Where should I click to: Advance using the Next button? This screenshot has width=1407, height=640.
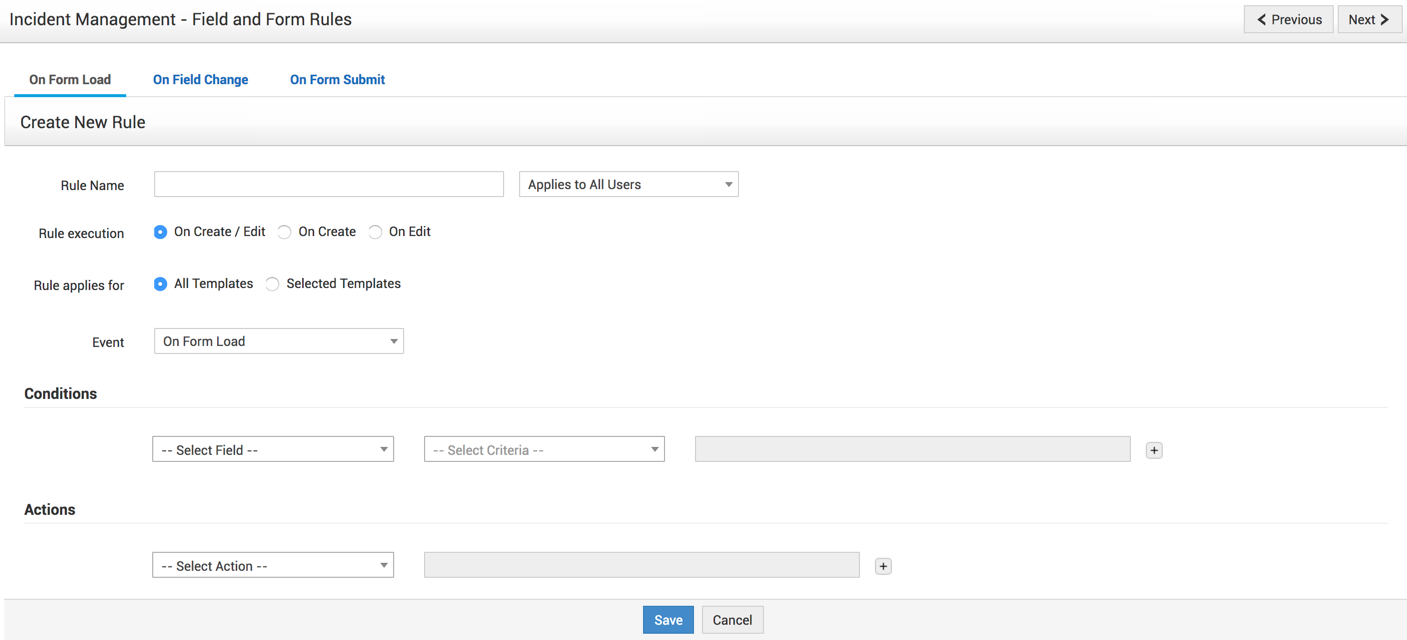click(x=1370, y=19)
